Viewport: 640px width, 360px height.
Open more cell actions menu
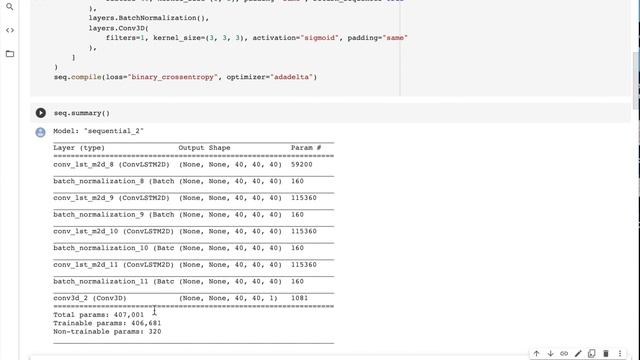click(x=620, y=353)
